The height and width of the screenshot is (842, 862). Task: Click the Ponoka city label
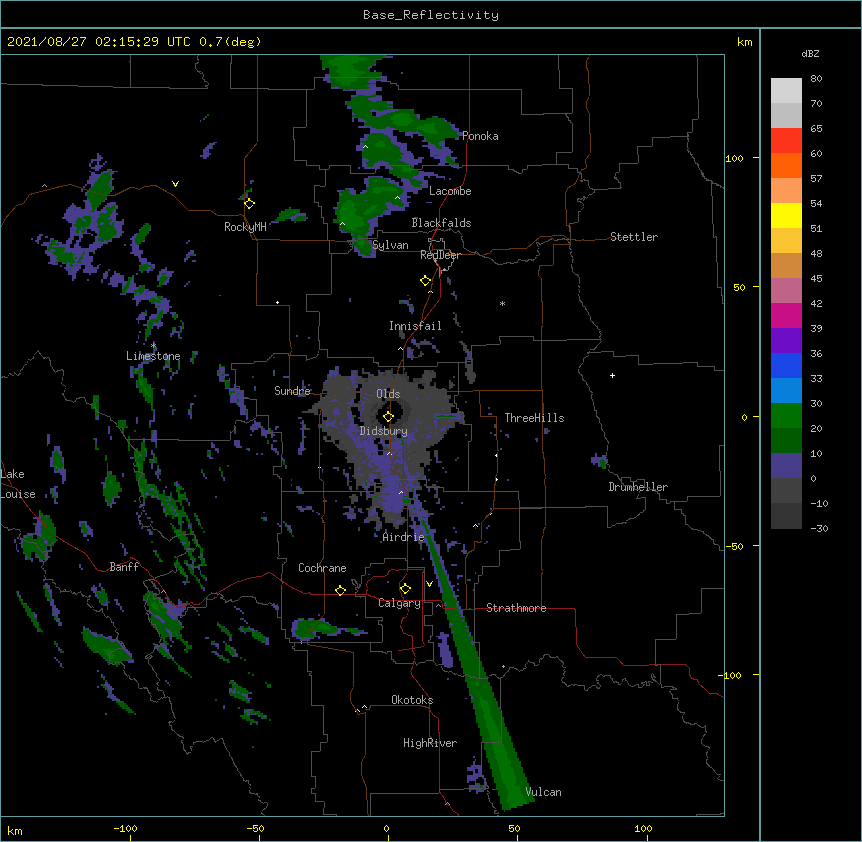(480, 136)
